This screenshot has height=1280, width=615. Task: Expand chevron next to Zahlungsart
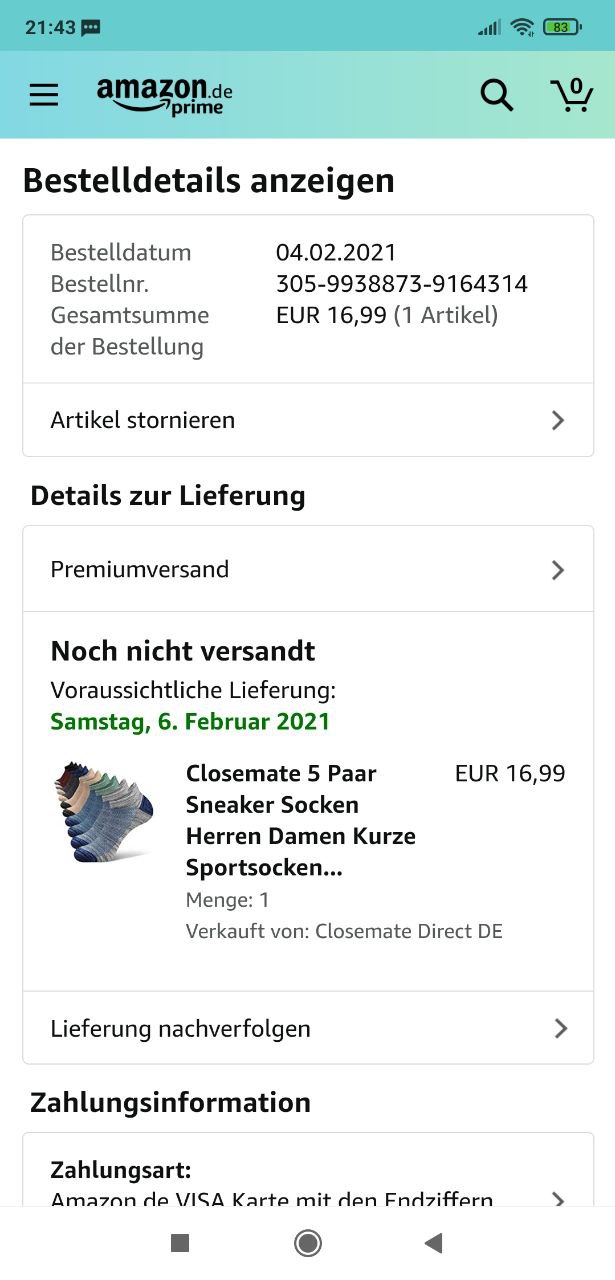pos(558,1198)
